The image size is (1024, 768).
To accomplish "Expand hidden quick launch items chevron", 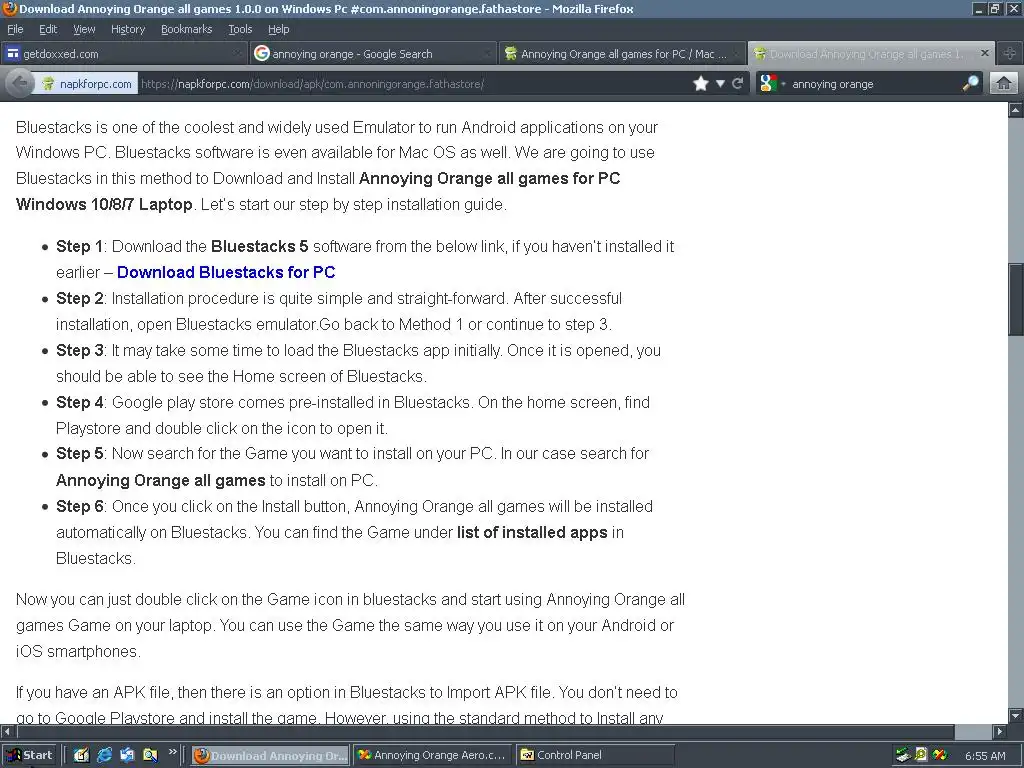I will pos(172,752).
